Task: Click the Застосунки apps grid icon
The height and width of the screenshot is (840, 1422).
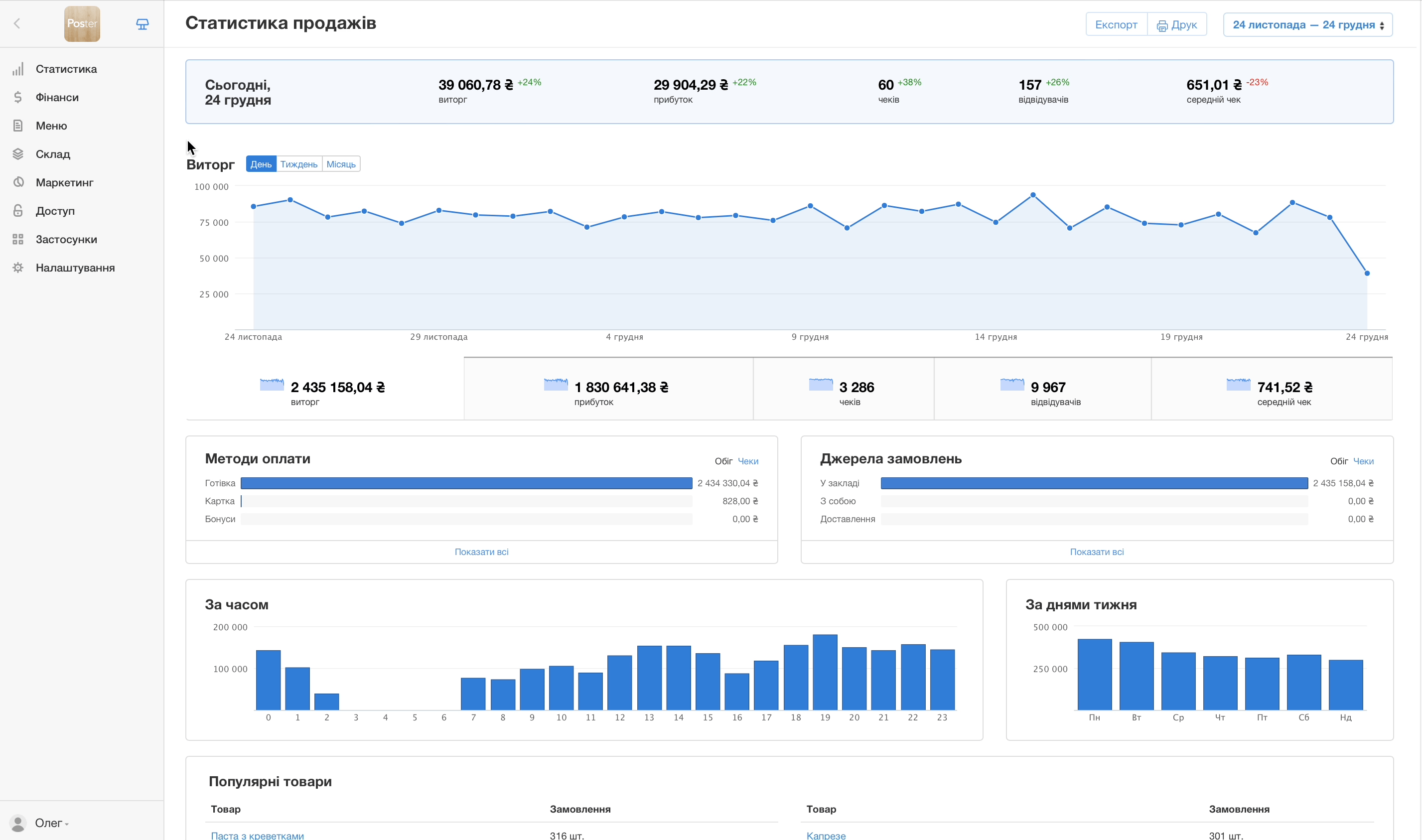Action: coord(18,240)
